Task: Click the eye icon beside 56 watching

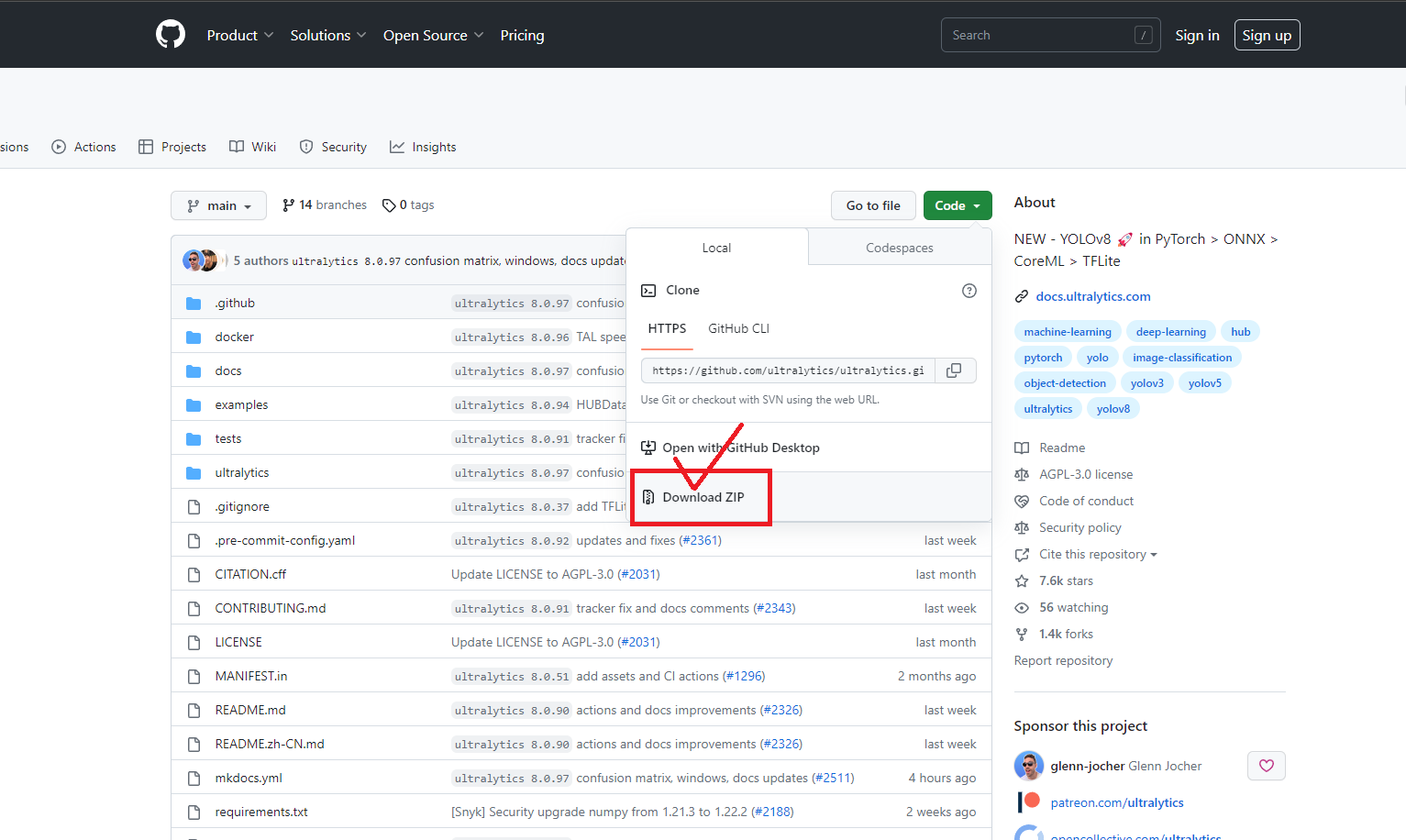Action: pos(1022,607)
